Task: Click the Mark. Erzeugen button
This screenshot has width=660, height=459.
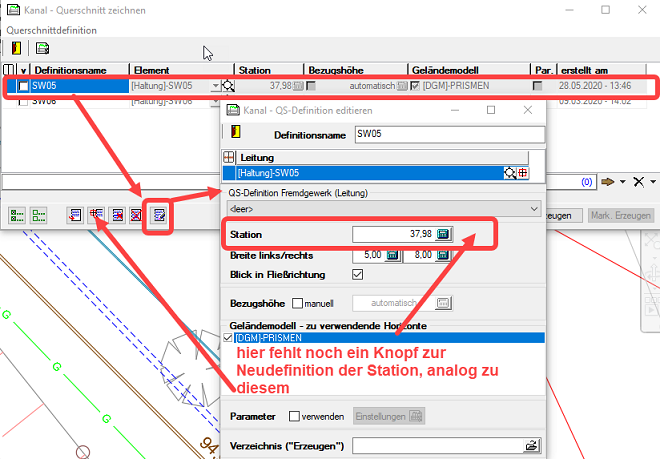Action: (x=621, y=215)
